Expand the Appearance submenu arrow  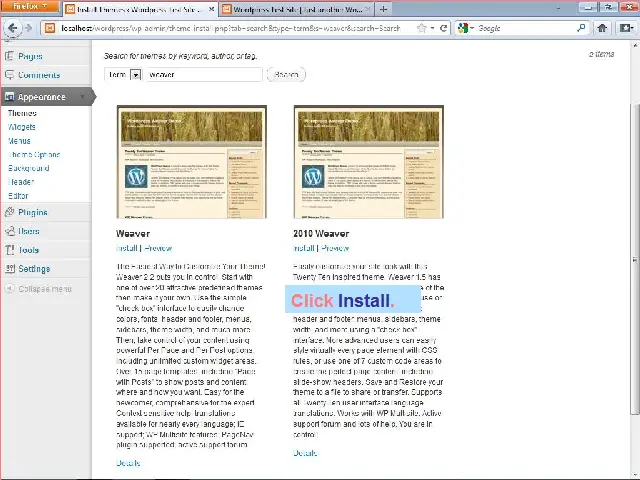point(82,97)
